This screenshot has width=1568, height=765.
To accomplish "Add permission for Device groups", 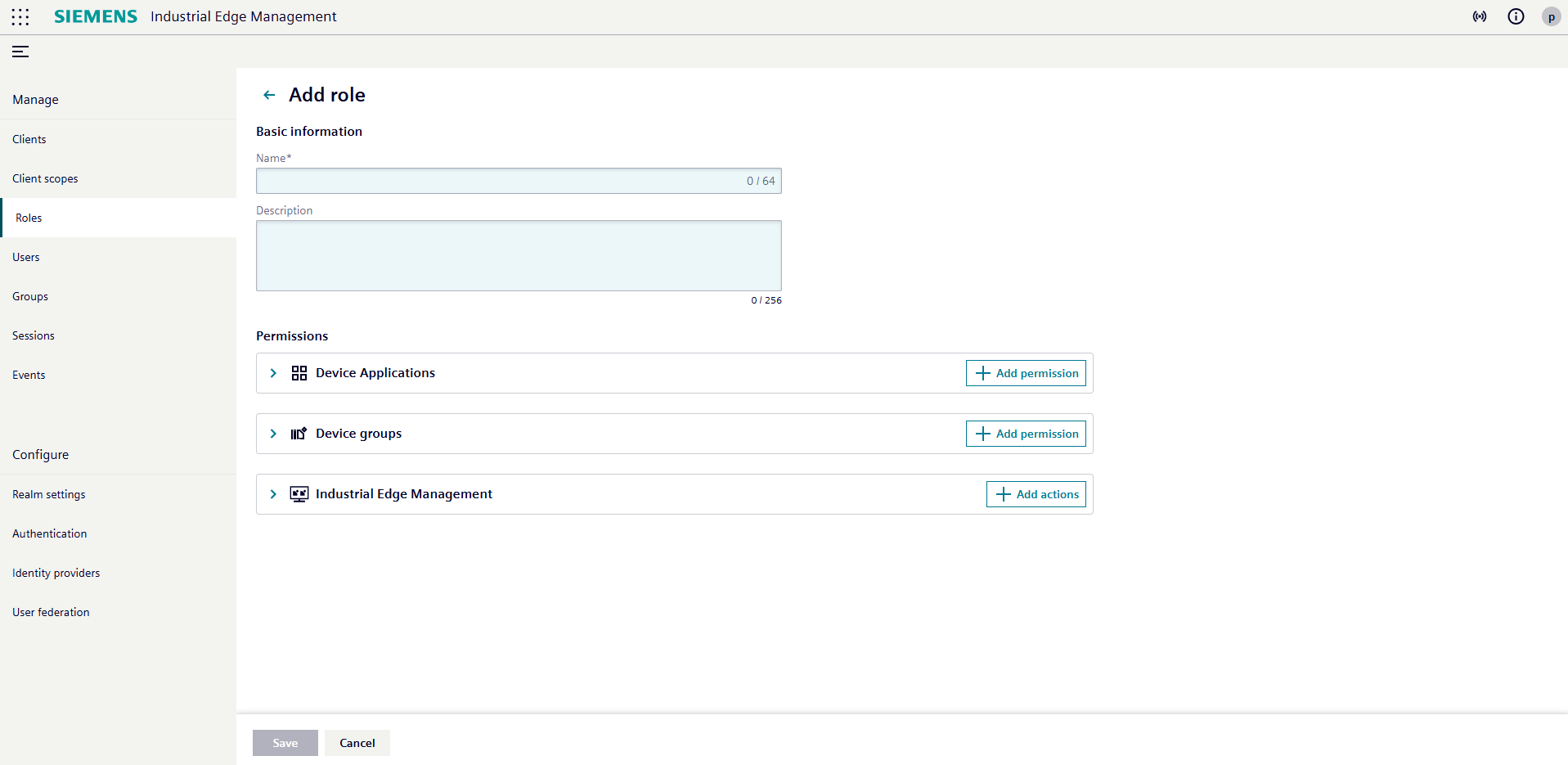I will (1026, 434).
